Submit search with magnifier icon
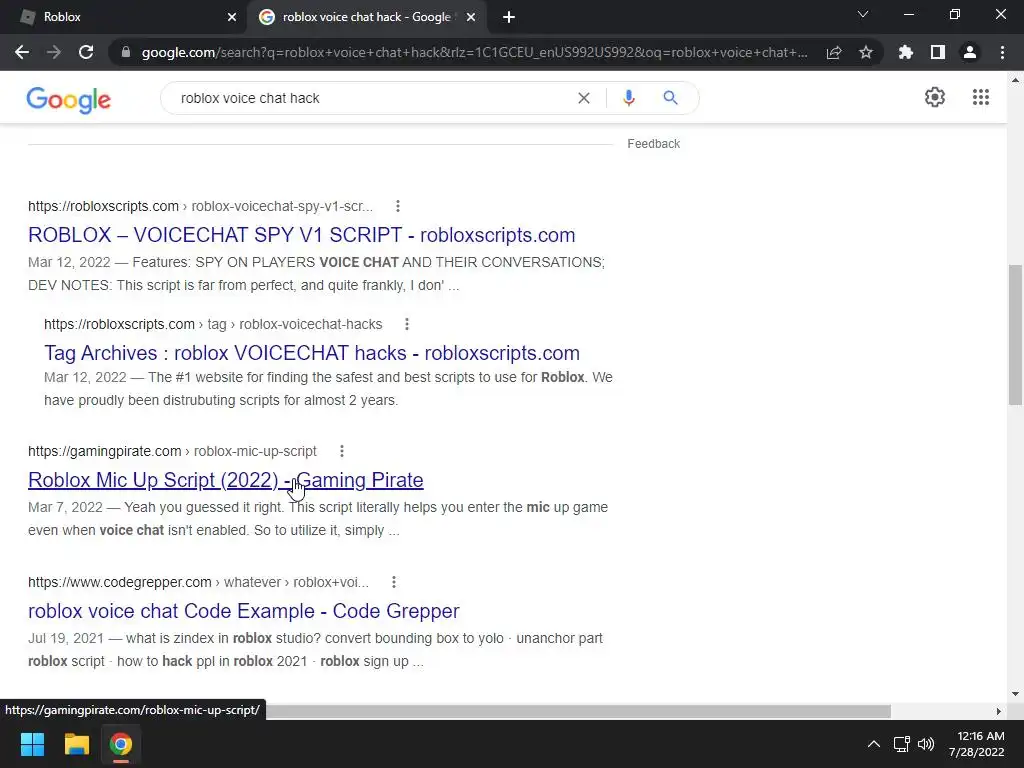 [670, 98]
